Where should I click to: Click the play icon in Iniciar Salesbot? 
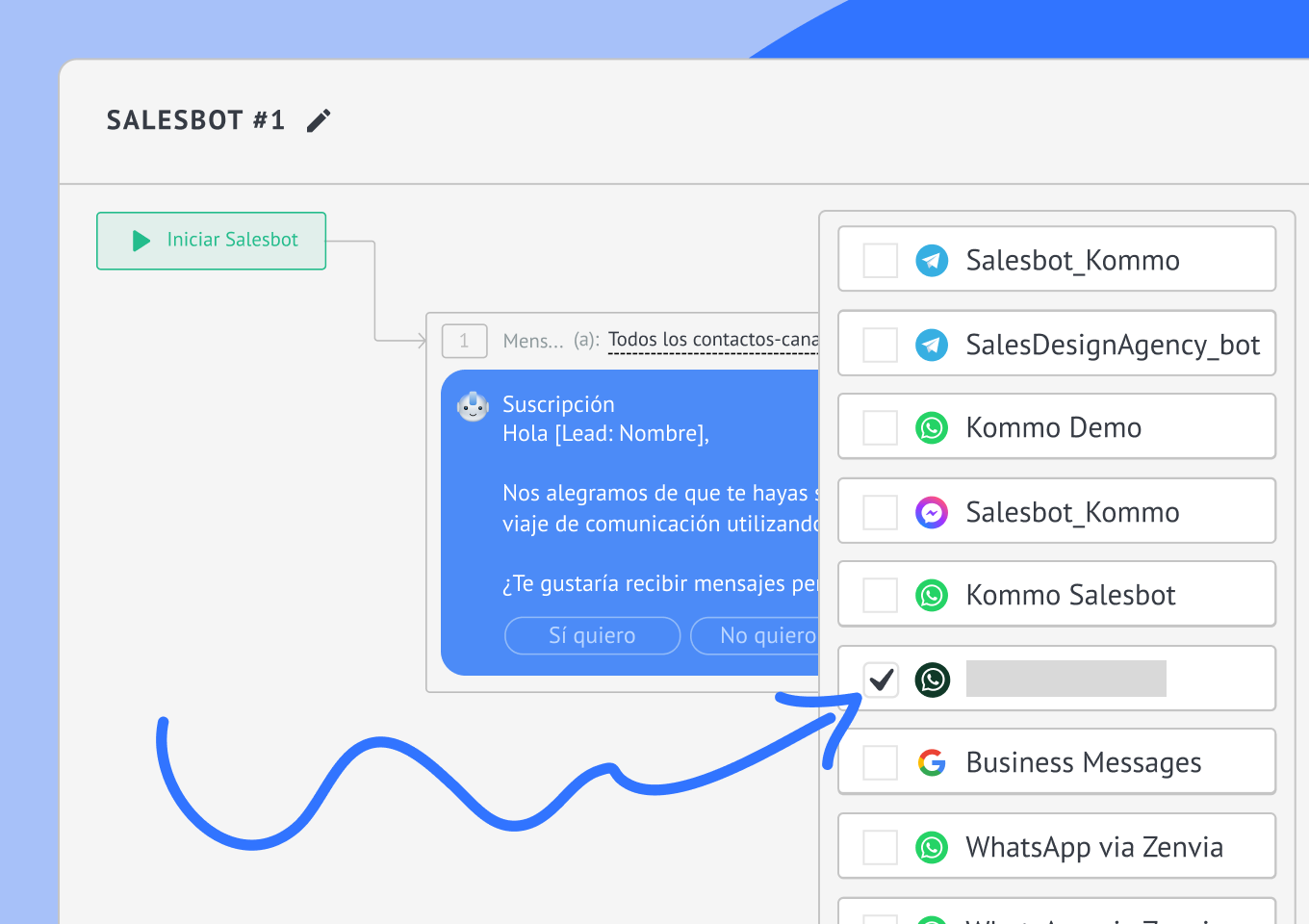[141, 241]
